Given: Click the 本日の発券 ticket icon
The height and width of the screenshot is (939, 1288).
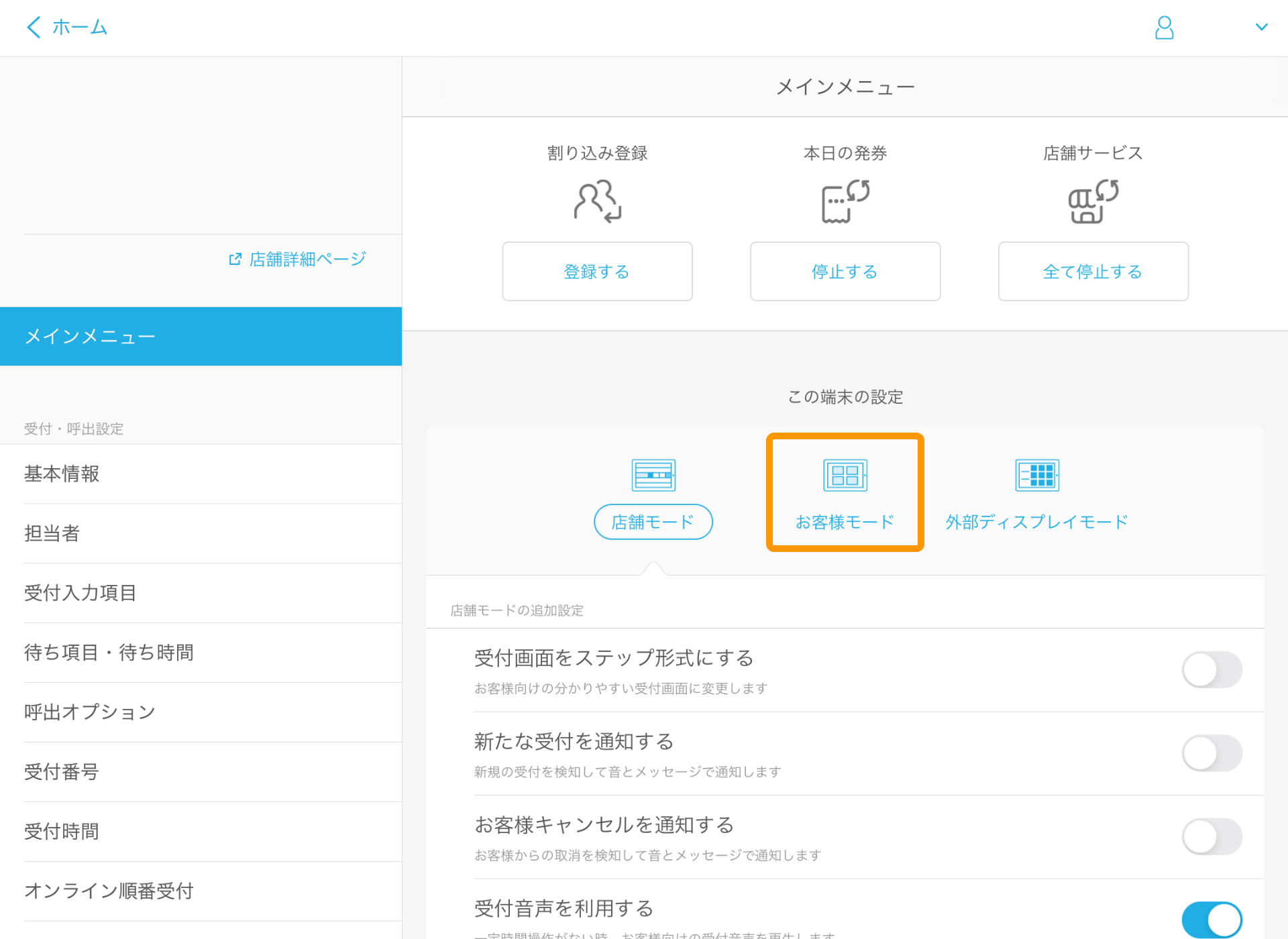Looking at the screenshot, I should (845, 200).
